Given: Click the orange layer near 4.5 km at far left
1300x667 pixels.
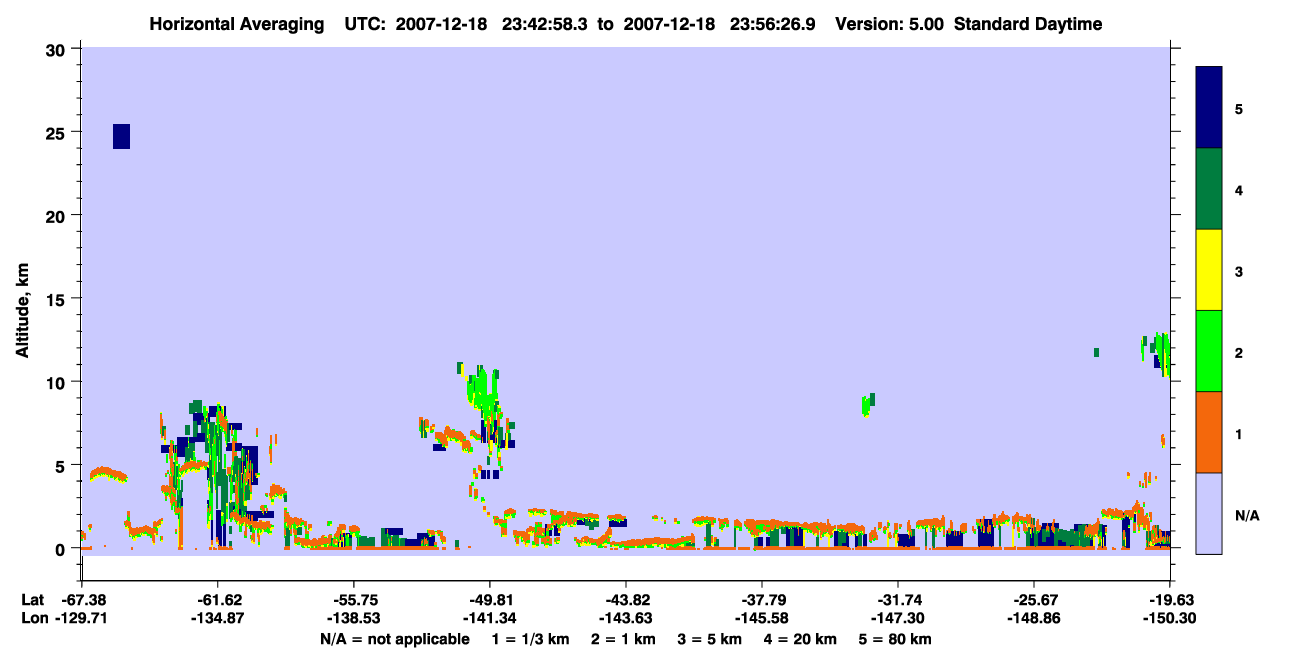Looking at the screenshot, I should pos(107,474).
